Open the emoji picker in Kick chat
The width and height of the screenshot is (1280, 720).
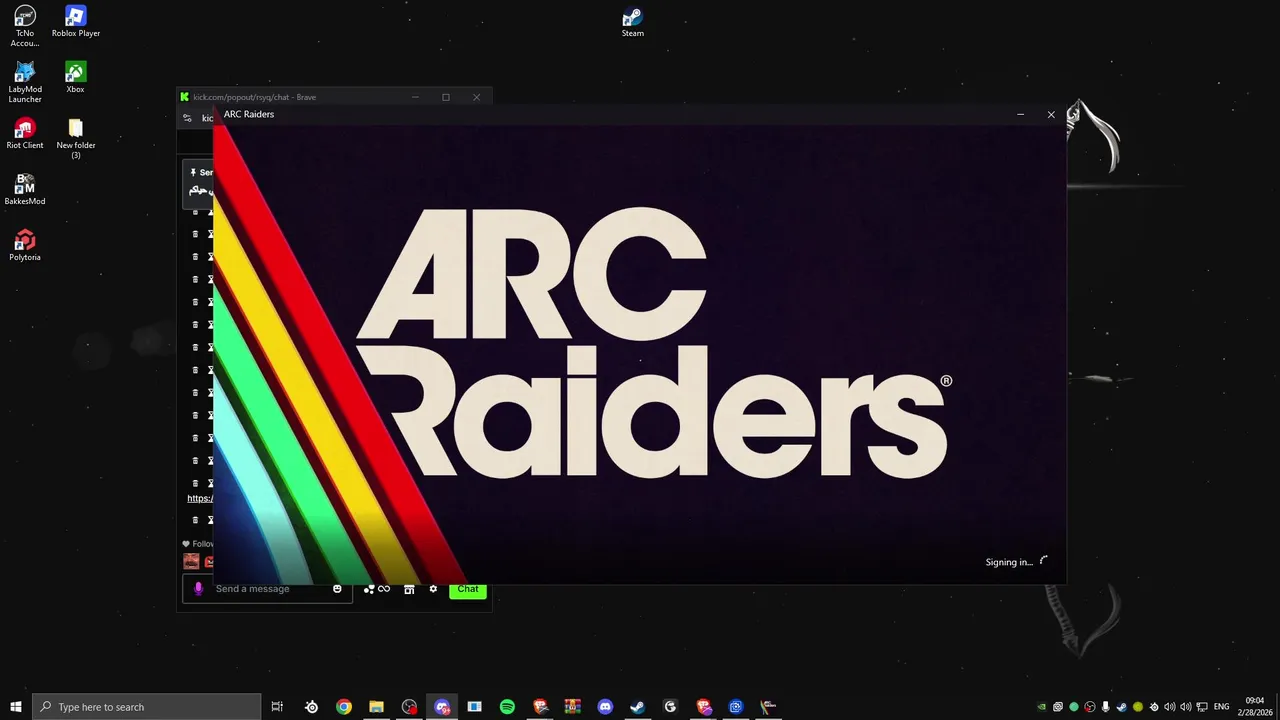(337, 589)
